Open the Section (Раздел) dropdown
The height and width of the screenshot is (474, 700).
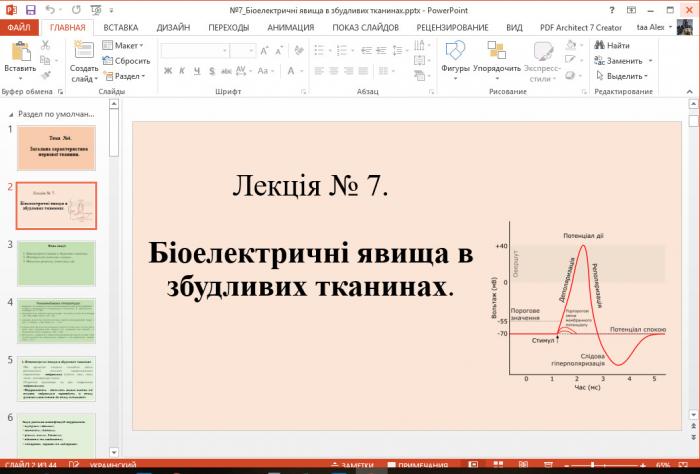[x=127, y=76]
